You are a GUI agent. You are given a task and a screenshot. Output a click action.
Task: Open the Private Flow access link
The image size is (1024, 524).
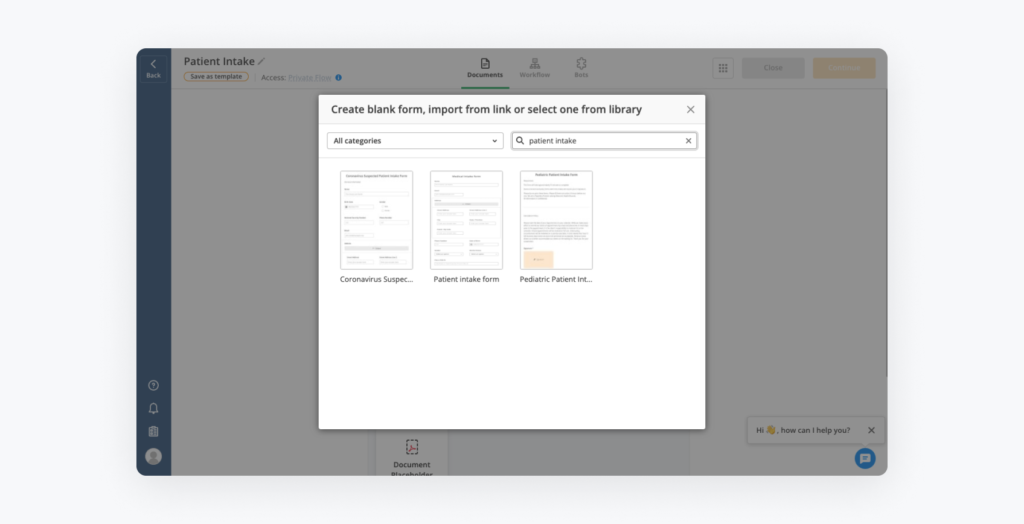coord(309,77)
